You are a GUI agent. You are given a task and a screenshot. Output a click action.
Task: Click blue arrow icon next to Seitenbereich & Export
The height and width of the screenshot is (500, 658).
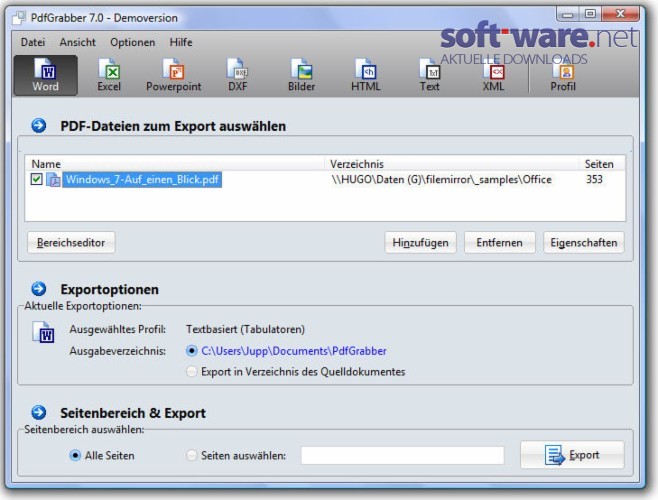39,412
